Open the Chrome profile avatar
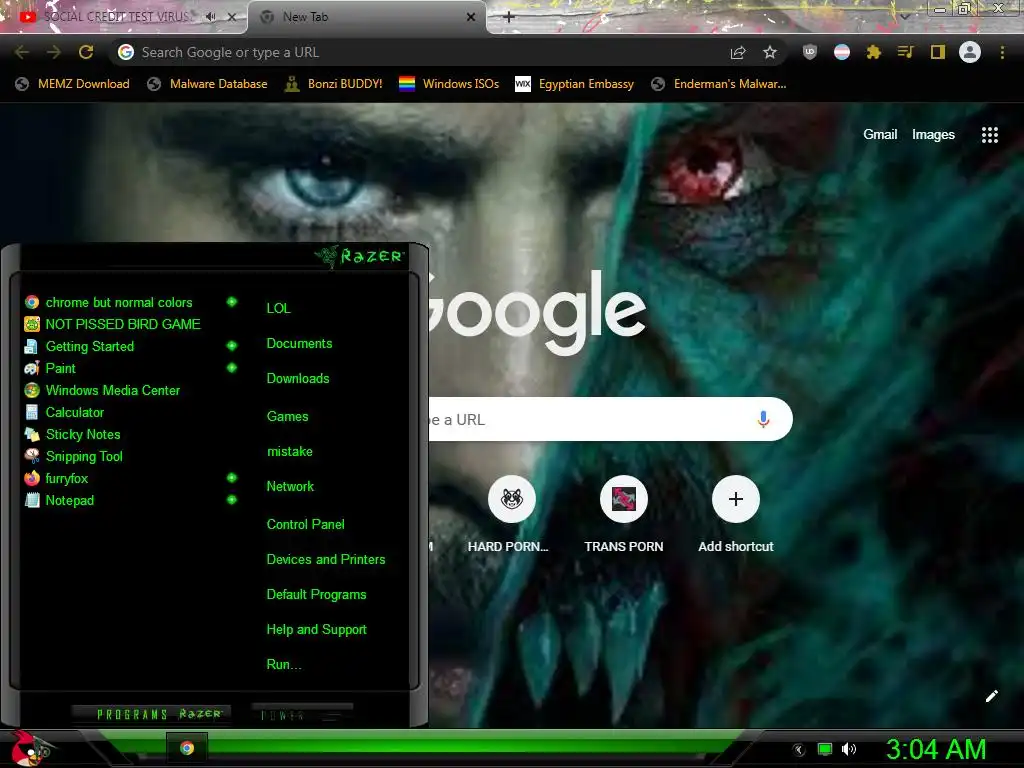Screen dimensions: 1024x768 pos(970,52)
